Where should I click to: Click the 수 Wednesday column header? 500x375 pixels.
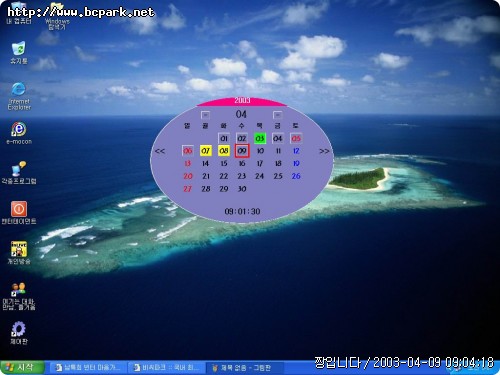(x=242, y=126)
